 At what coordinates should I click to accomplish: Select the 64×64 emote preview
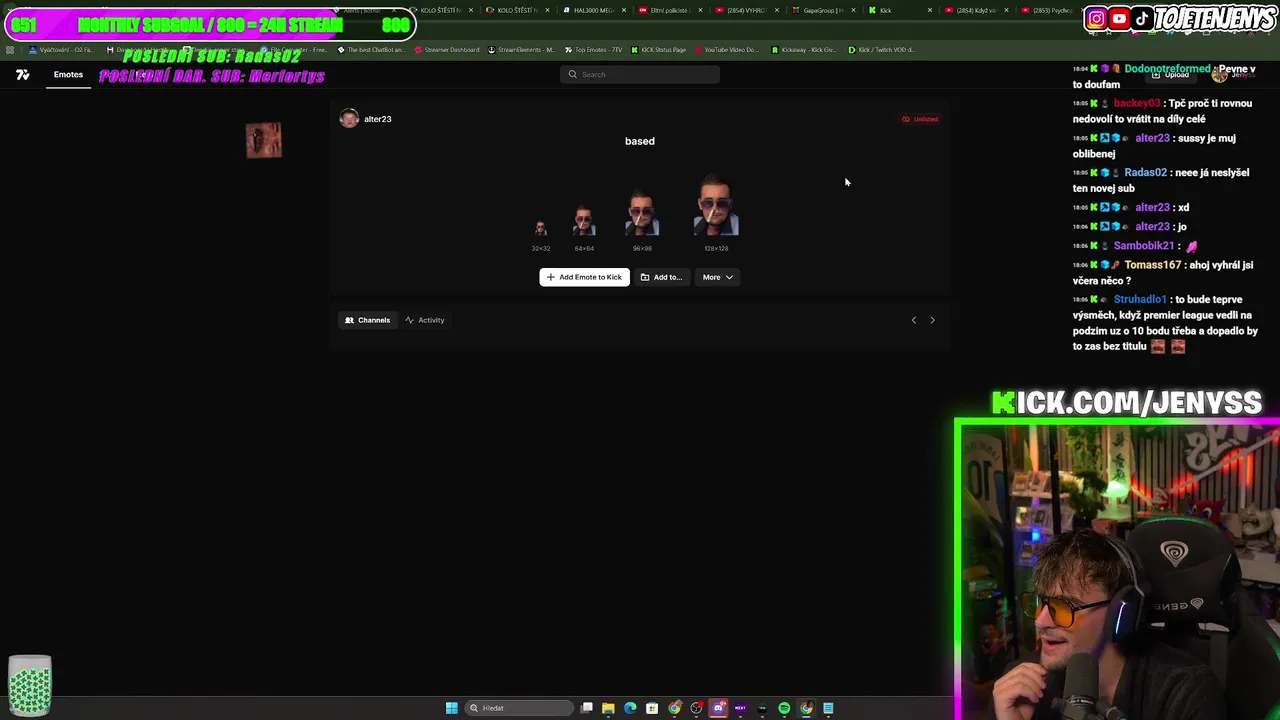(x=584, y=221)
